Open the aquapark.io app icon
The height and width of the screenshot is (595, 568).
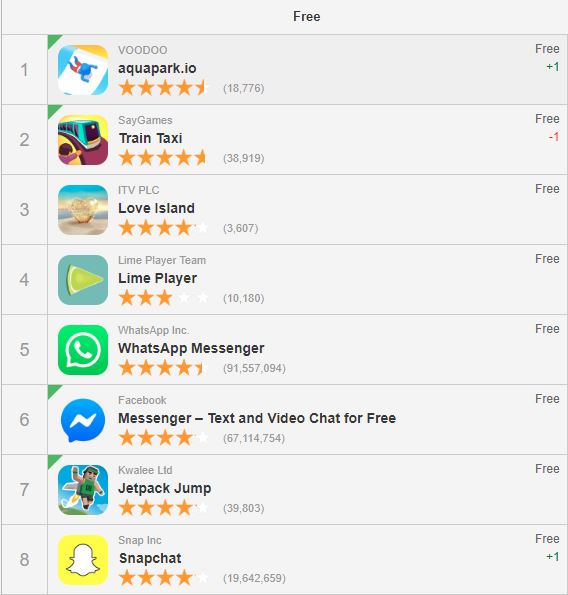(x=83, y=70)
